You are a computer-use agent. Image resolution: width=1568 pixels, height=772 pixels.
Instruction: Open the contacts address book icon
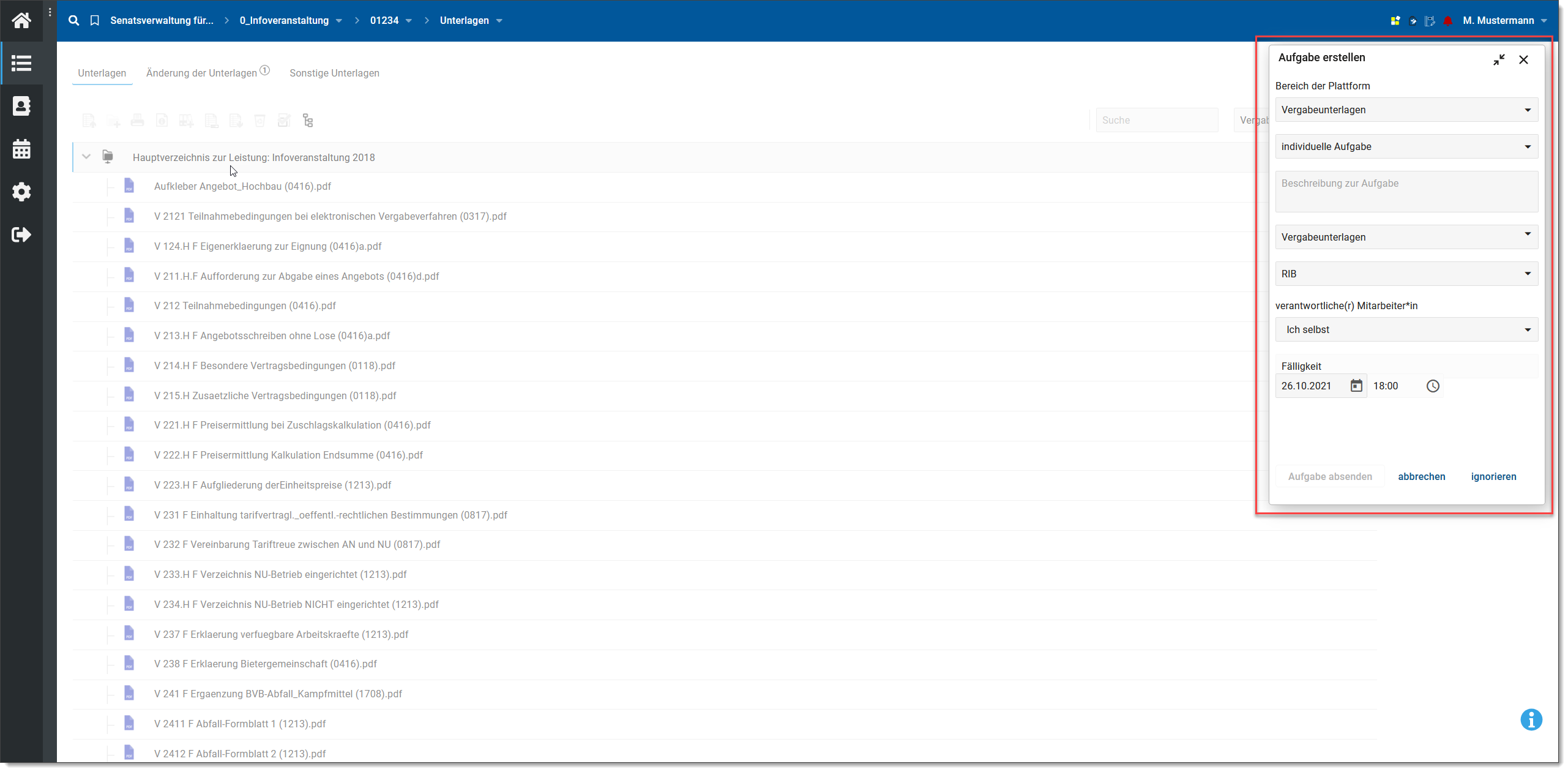click(x=21, y=106)
